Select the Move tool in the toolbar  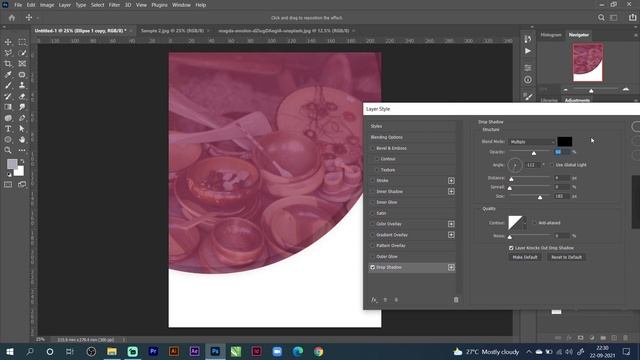pos(8,42)
